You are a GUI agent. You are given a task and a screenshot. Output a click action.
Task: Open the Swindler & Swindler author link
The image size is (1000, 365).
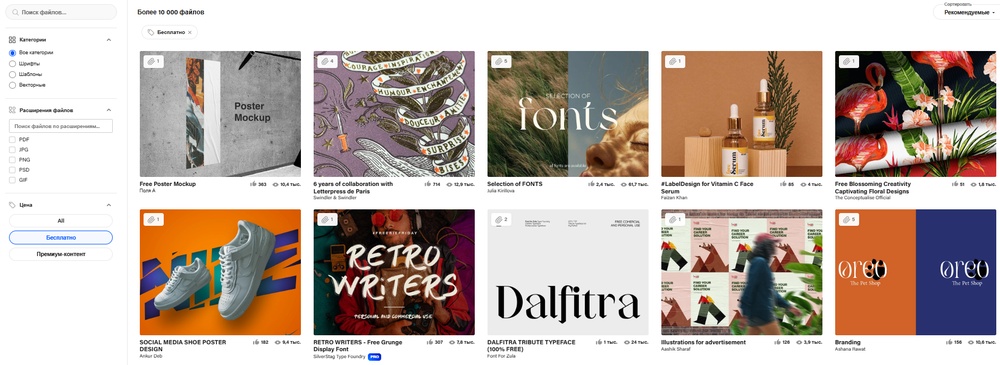pos(334,198)
